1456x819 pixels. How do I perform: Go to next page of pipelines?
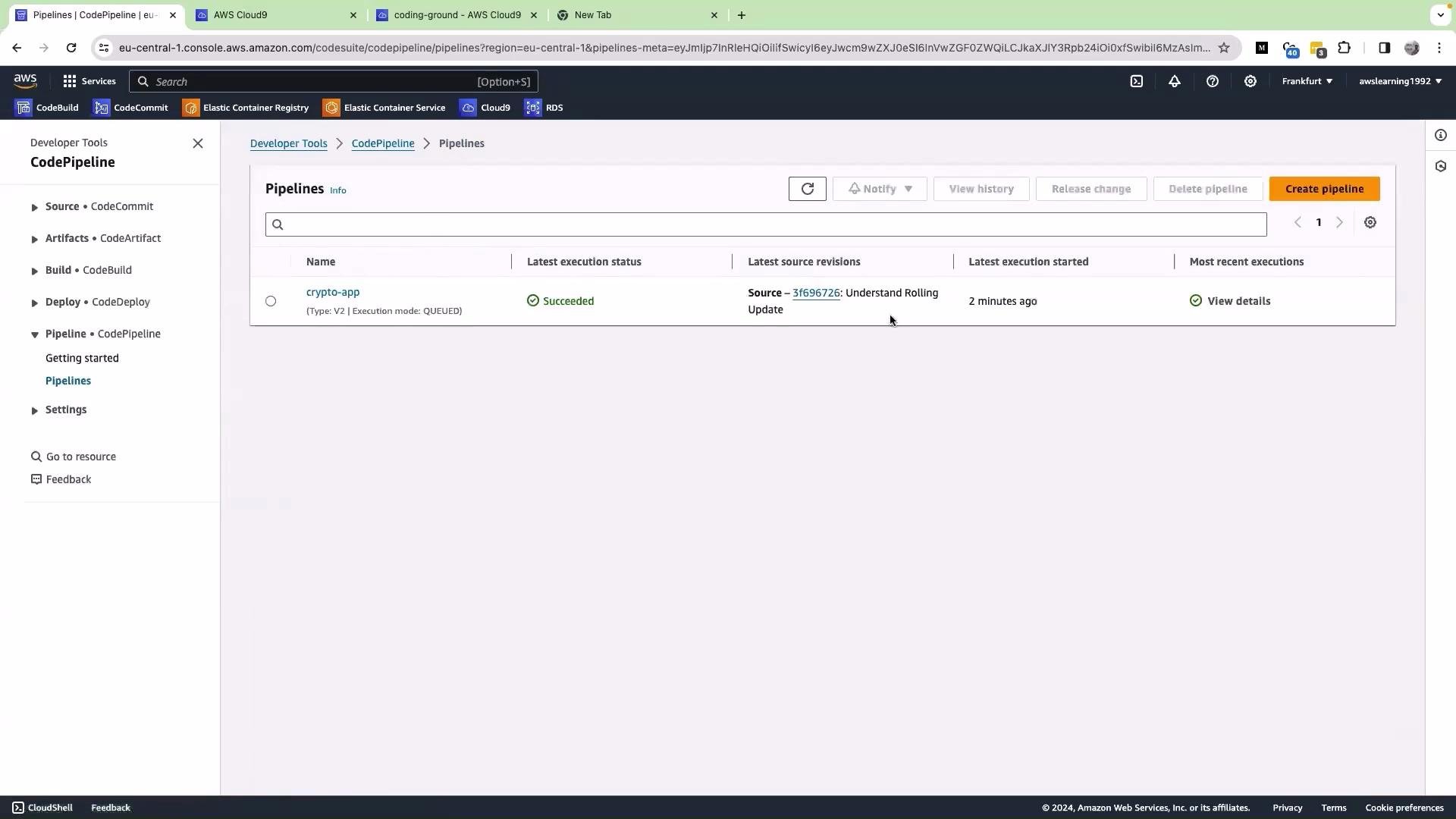(1339, 223)
